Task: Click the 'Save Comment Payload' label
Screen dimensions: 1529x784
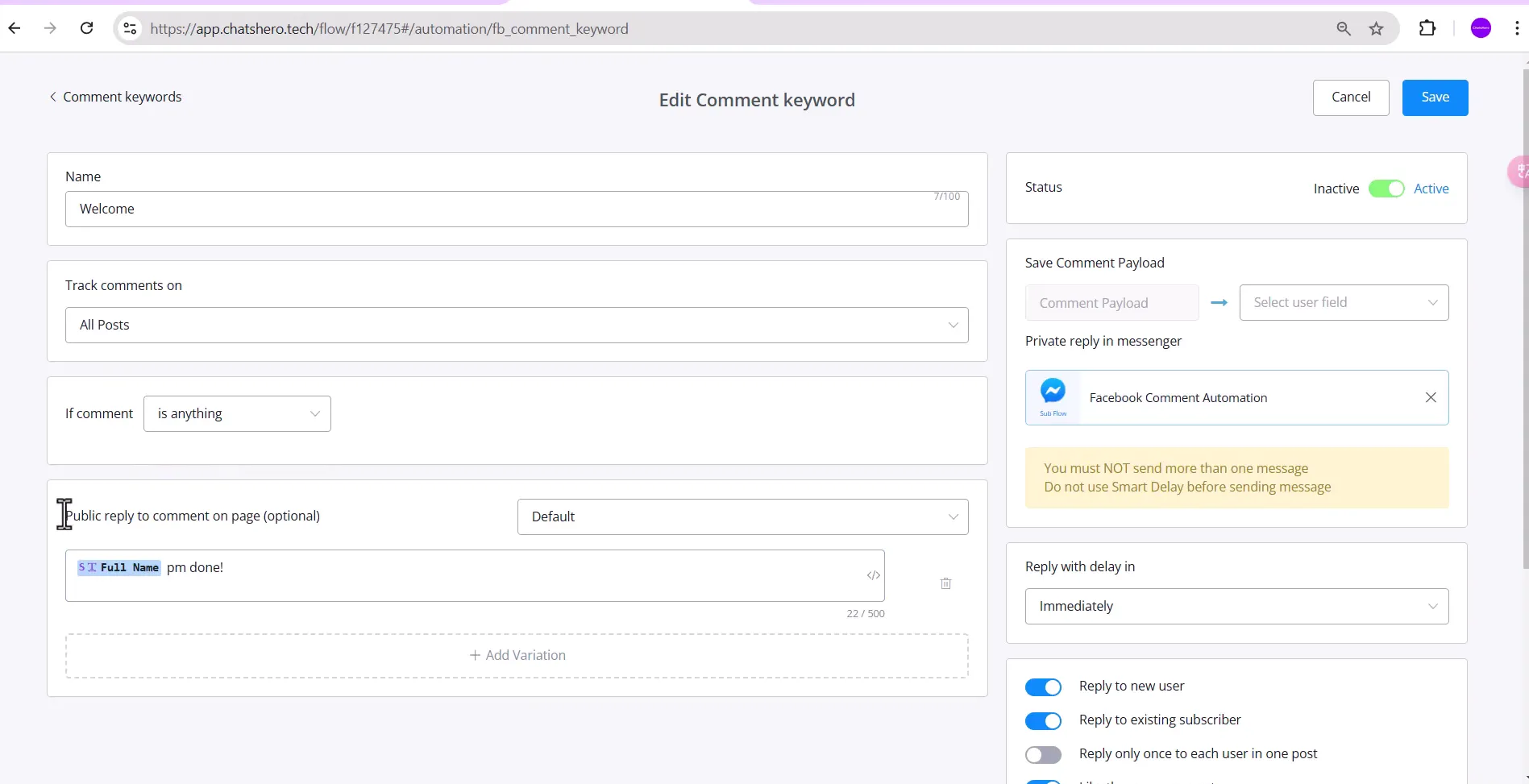Action: click(1094, 263)
